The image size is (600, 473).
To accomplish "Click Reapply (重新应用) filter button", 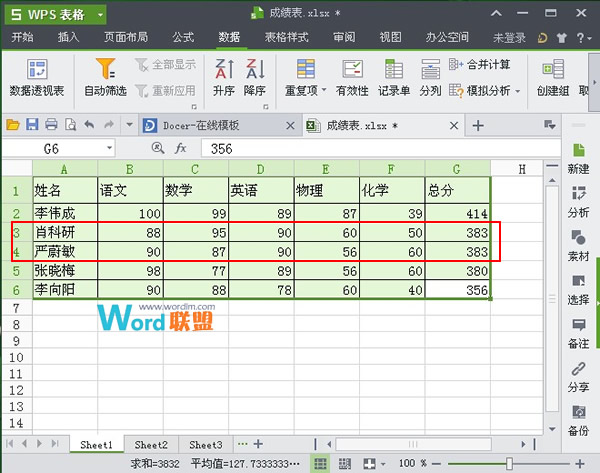I will [166, 91].
